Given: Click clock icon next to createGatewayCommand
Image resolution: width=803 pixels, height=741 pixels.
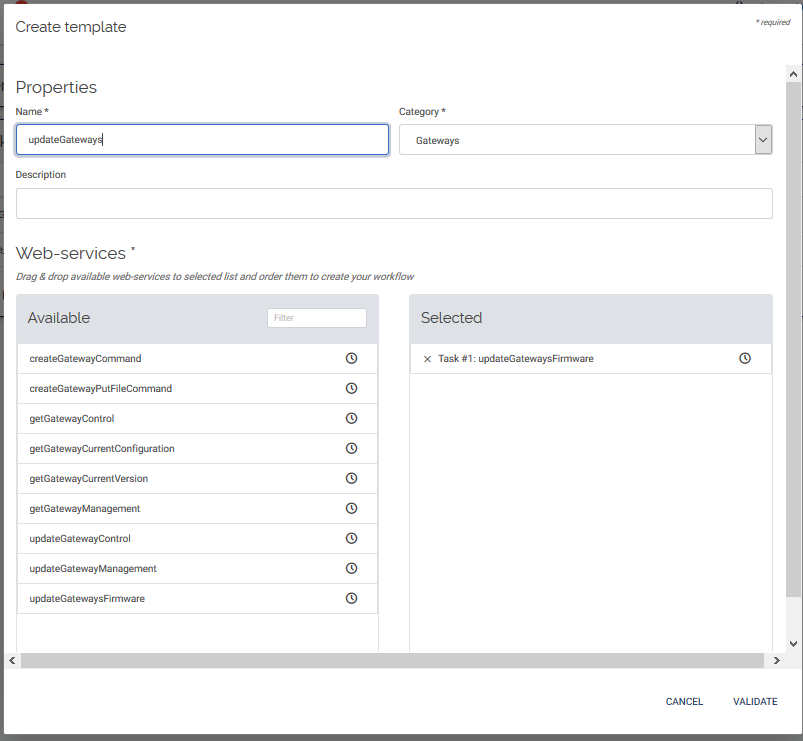Looking at the screenshot, I should 351,358.
